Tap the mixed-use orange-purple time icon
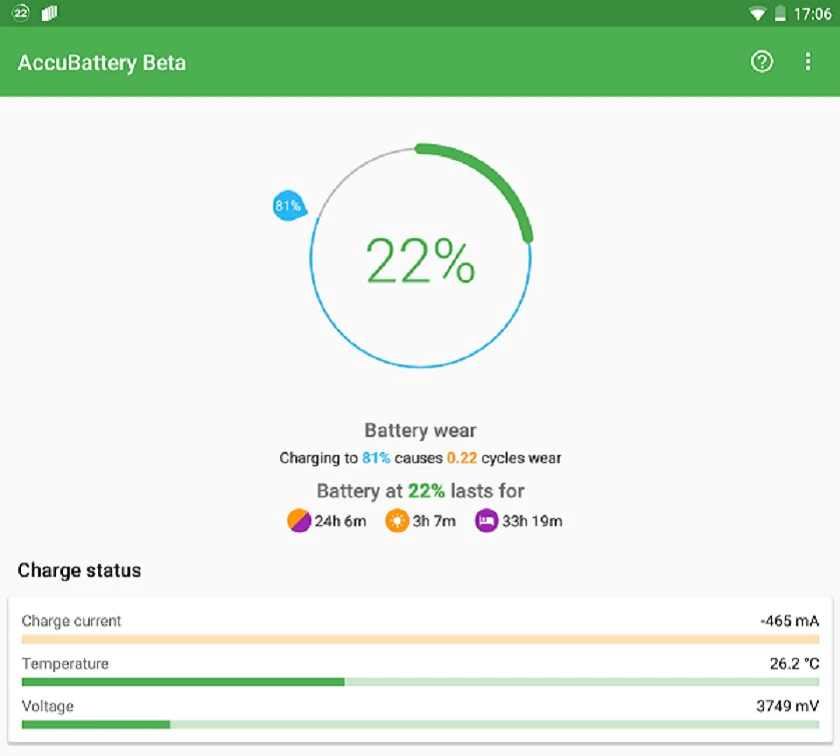Image resolution: width=840 pixels, height=756 pixels. (x=298, y=521)
